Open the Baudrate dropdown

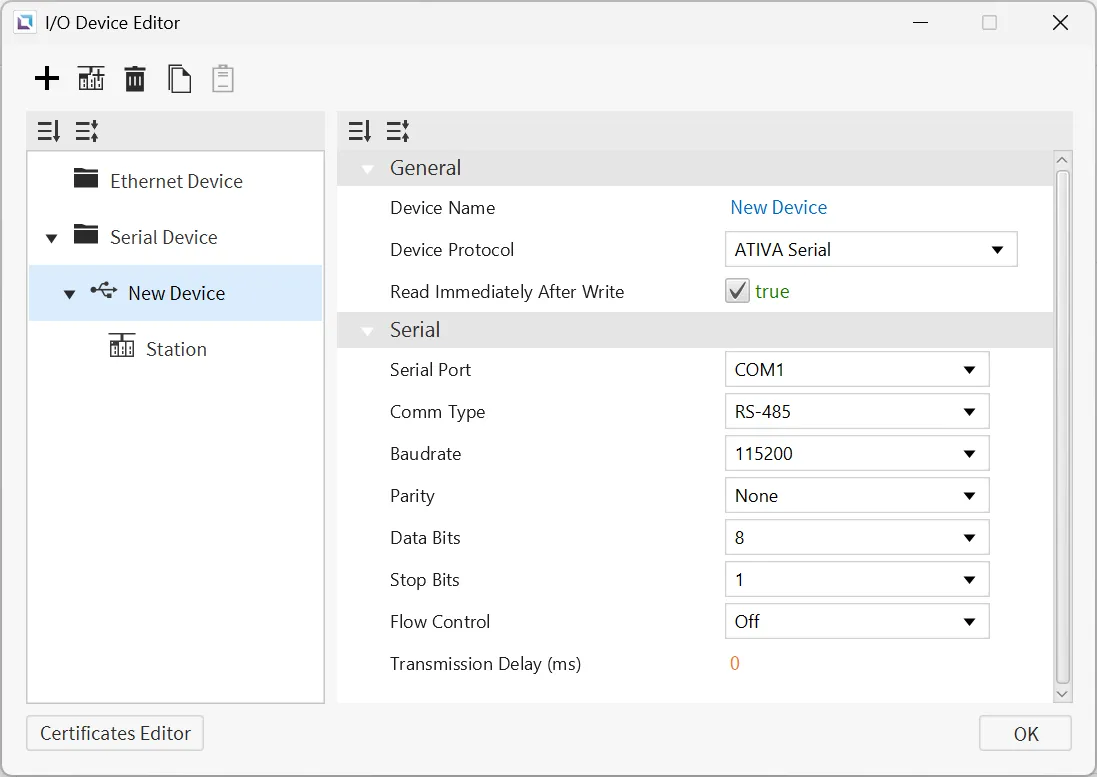[856, 454]
